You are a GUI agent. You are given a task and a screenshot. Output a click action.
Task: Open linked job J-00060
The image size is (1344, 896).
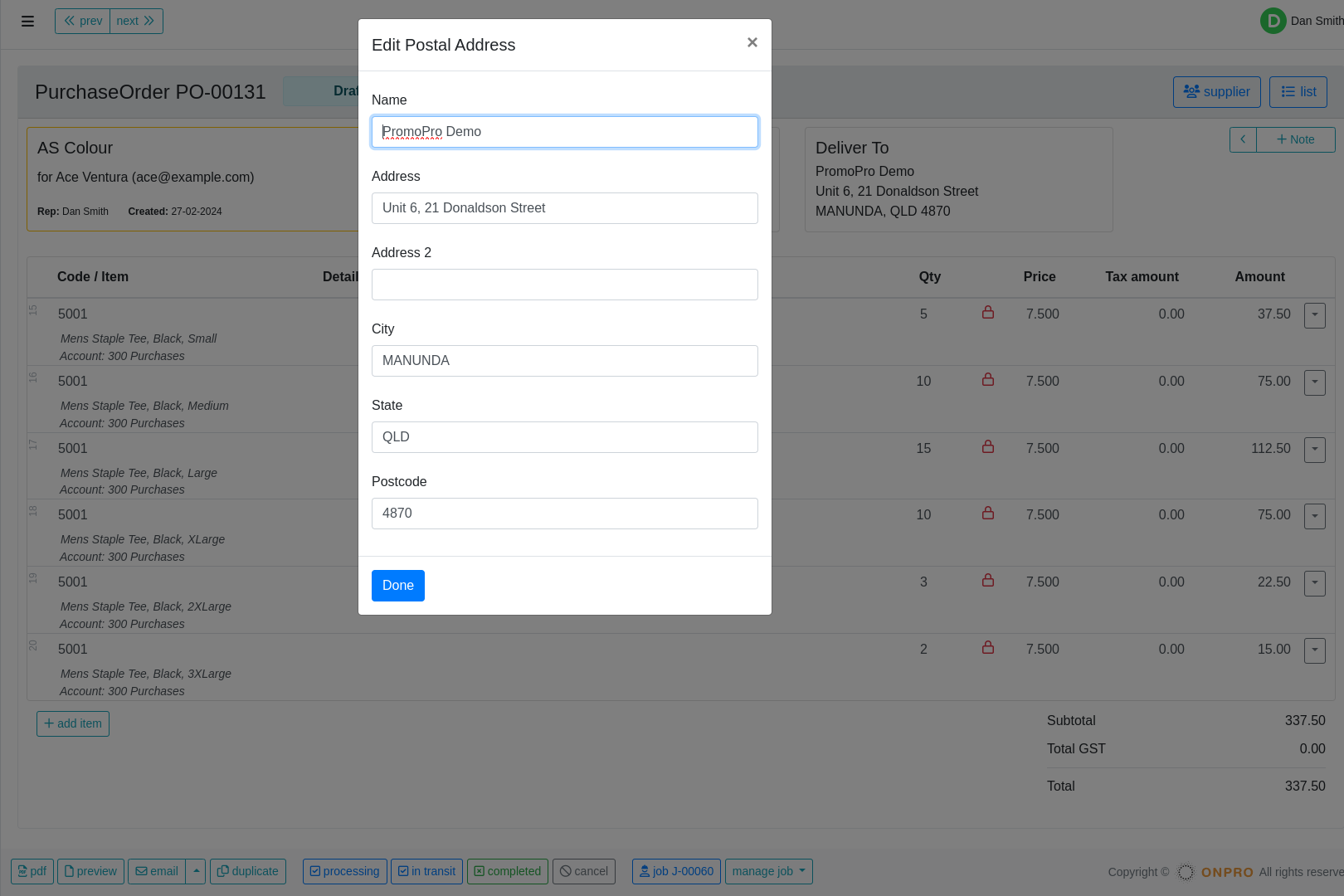click(x=676, y=871)
